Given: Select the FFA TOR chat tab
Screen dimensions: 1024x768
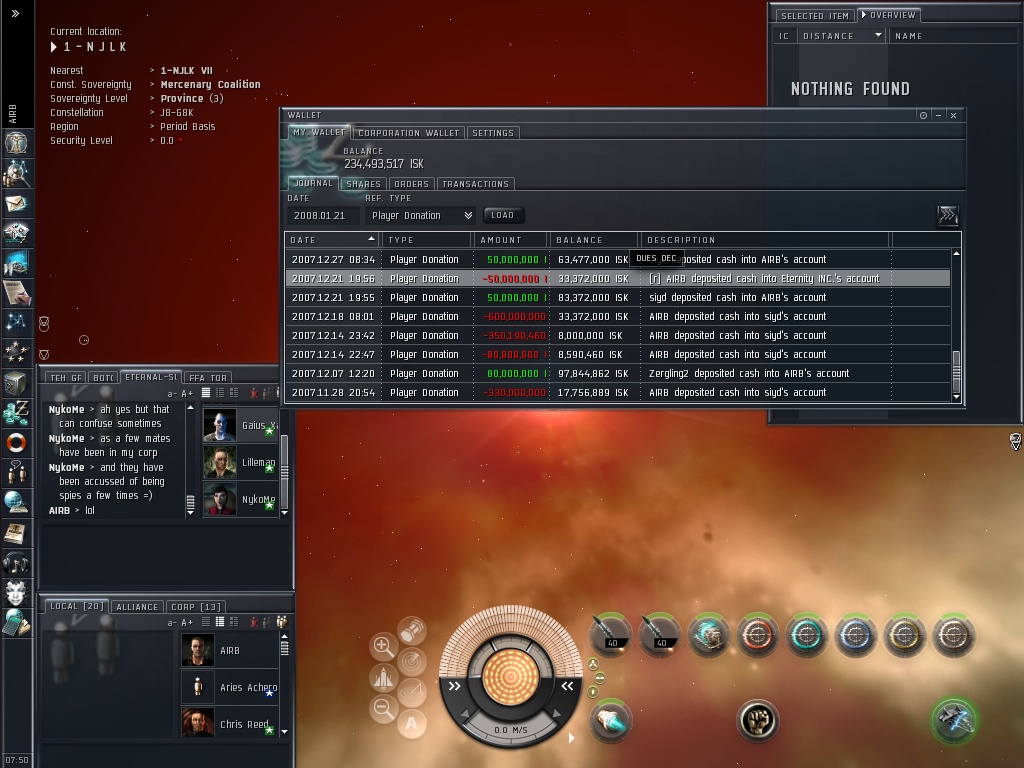Looking at the screenshot, I should pos(208,377).
